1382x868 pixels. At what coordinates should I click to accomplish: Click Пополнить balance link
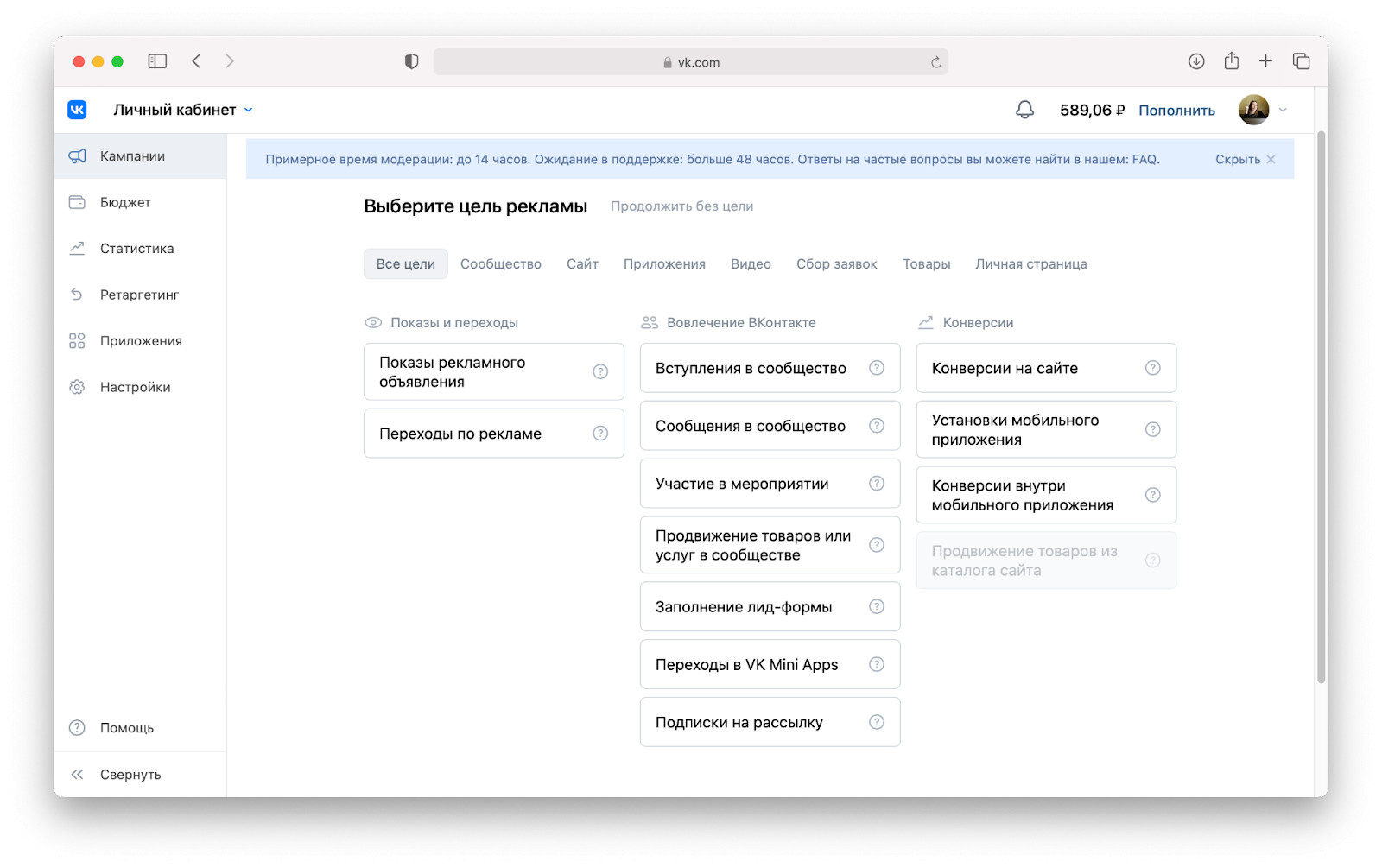point(1176,111)
